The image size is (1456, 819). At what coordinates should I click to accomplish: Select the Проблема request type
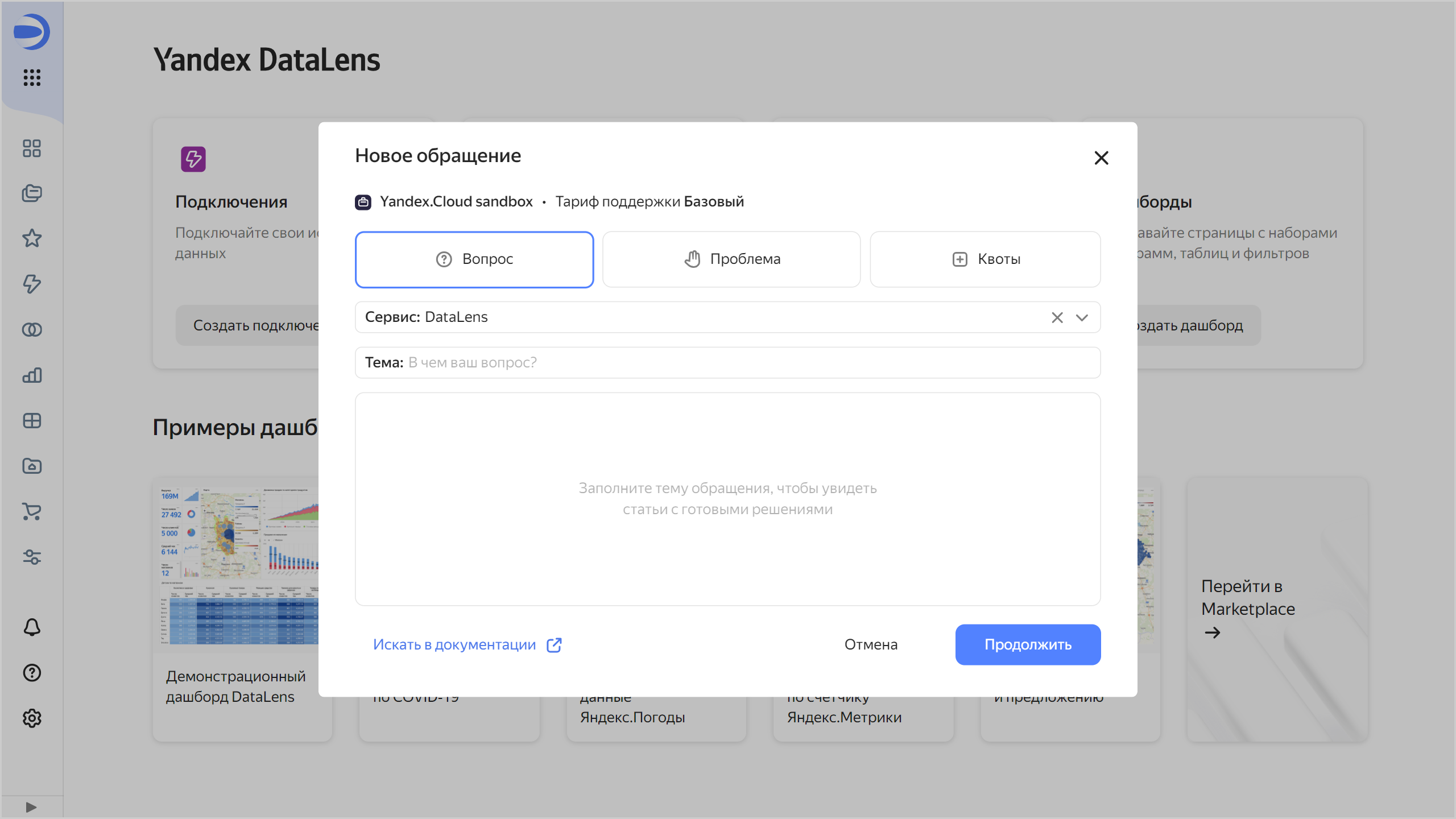731,259
